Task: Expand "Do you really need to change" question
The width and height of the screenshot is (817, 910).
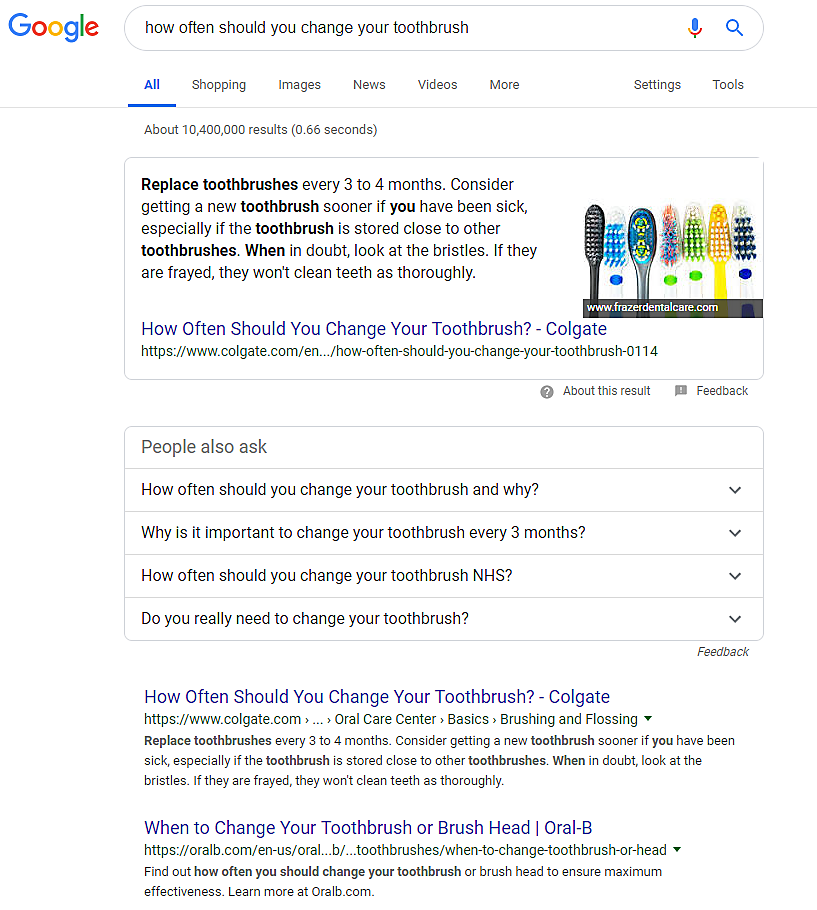Action: pos(735,619)
